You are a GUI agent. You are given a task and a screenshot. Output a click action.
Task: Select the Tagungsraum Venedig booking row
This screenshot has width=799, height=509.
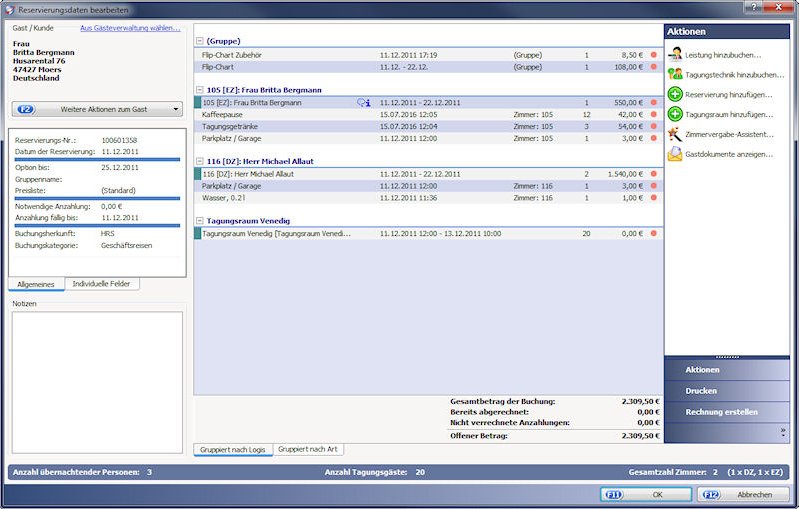[x=428, y=233]
